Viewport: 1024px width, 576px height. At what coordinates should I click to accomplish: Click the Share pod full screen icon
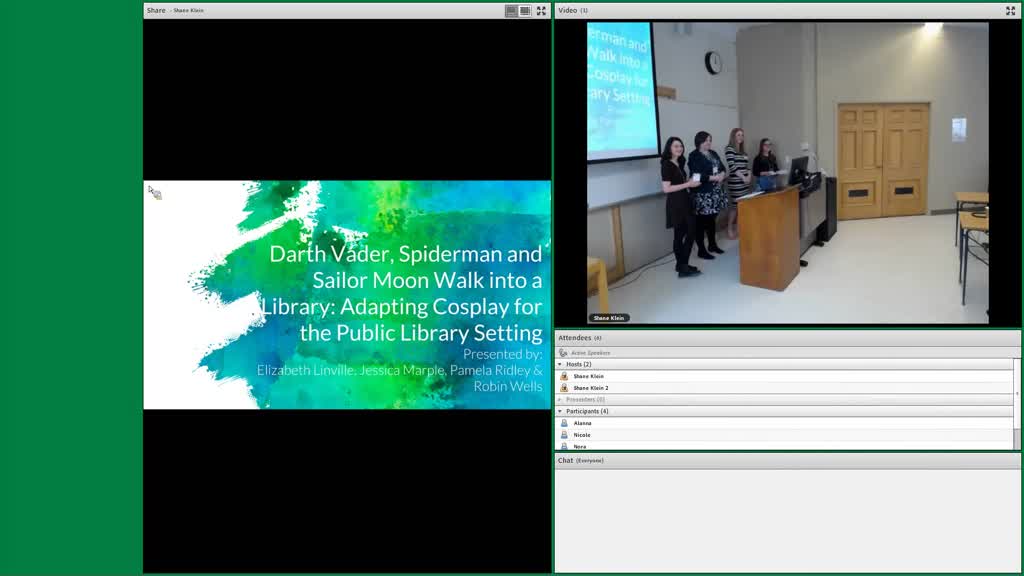[x=541, y=10]
